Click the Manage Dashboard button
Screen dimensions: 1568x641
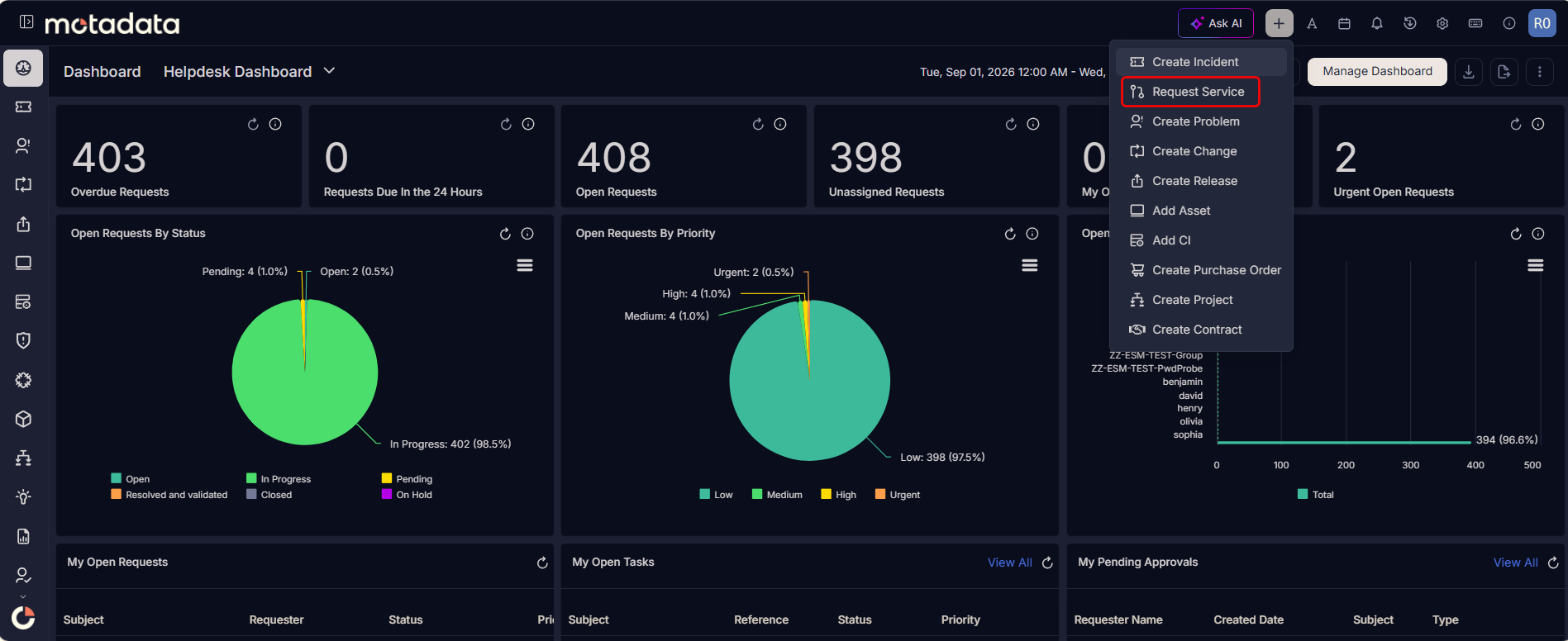[1377, 72]
